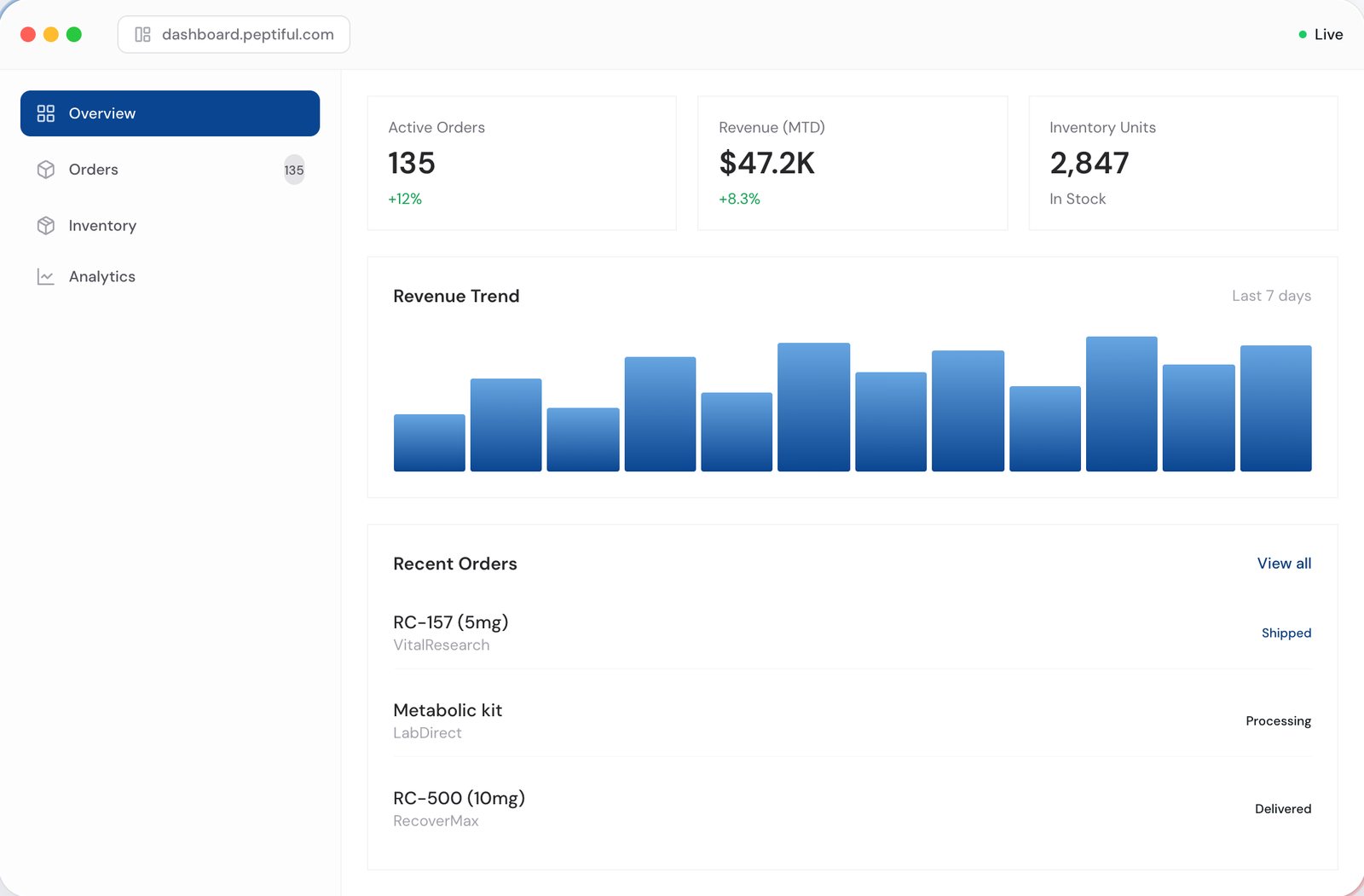Open the Inventory section
Screen dimensions: 1364x896
pos(170,225)
